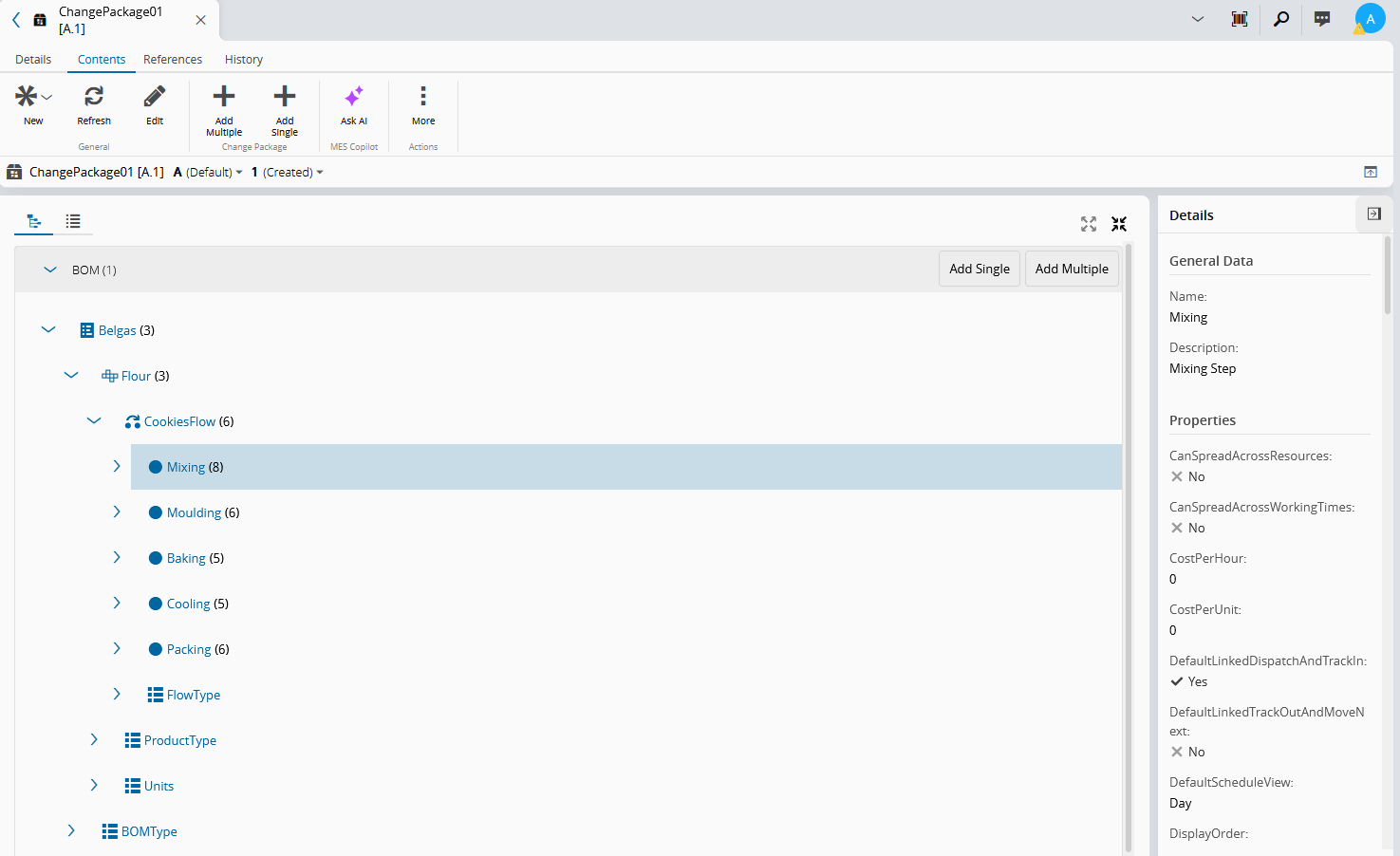Image resolution: width=1400 pixels, height=856 pixels.
Task: Open the revision A (Default) dropdown
Action: coord(208,172)
